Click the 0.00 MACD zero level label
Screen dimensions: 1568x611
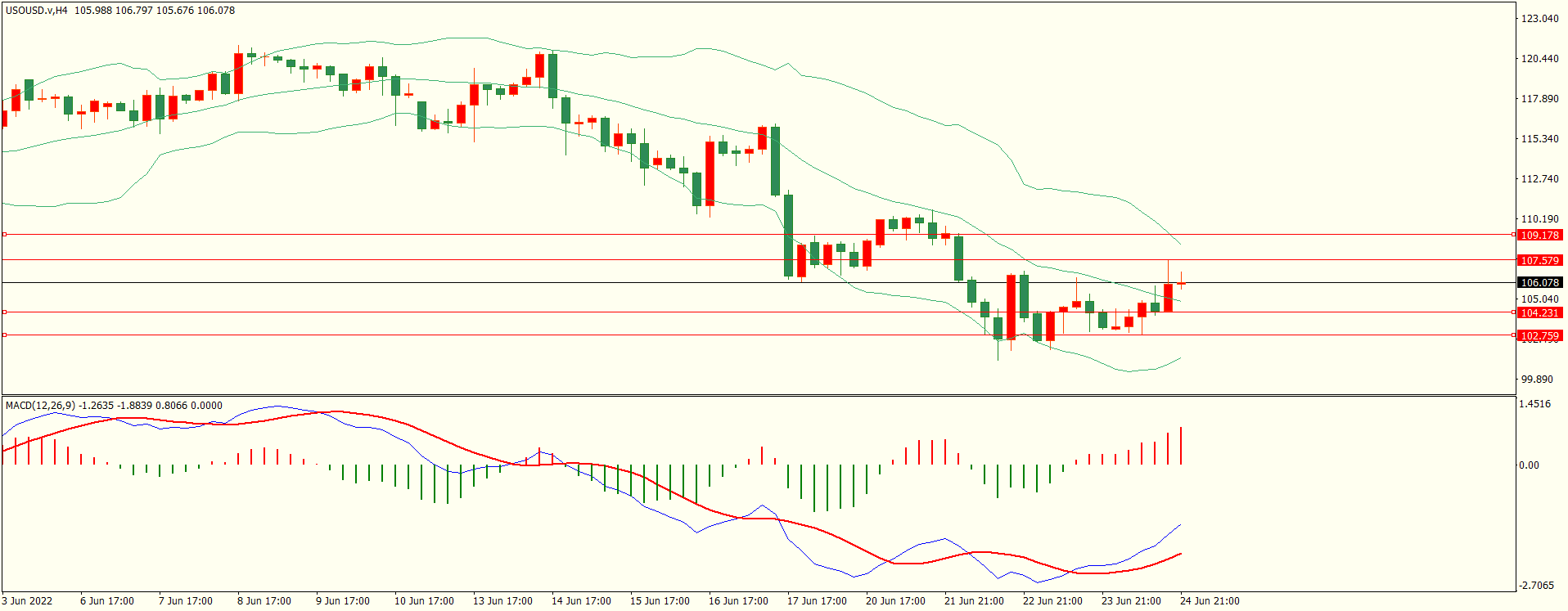point(1529,465)
